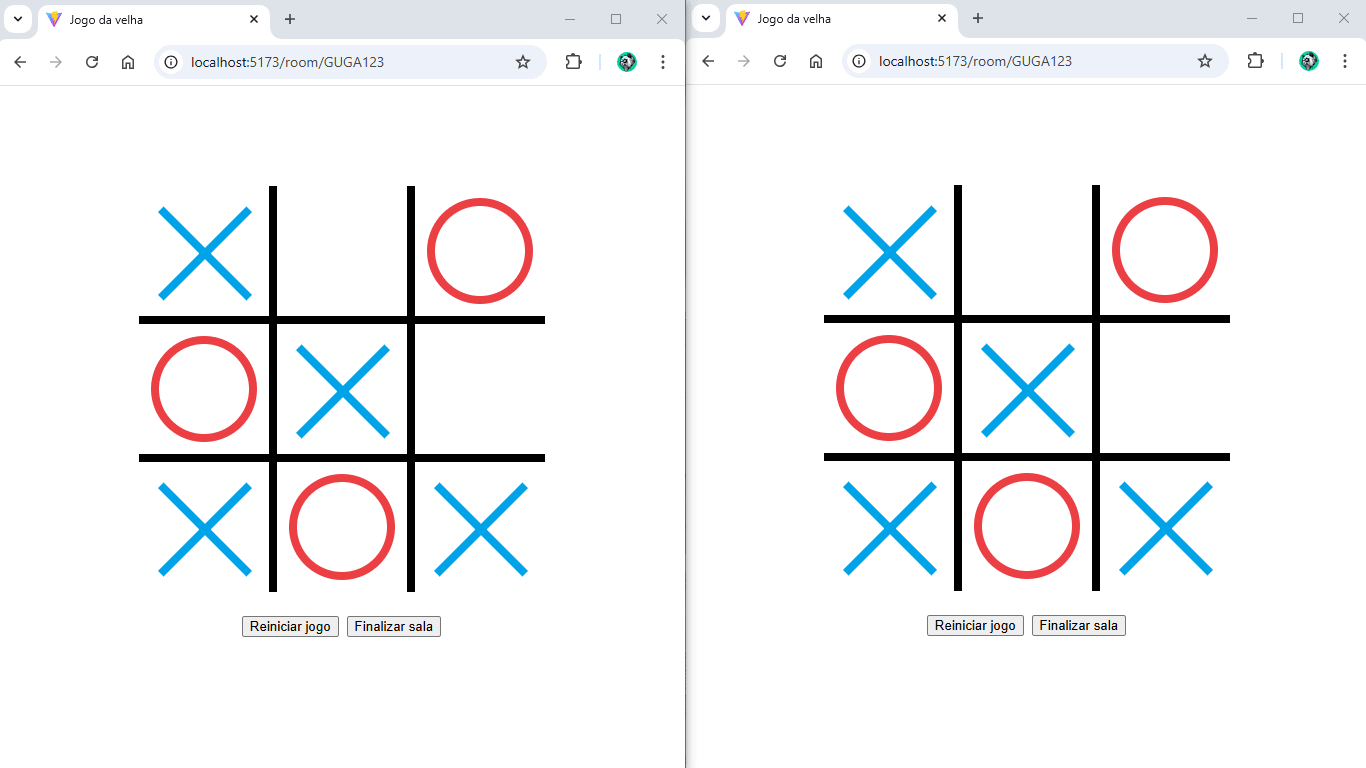Open a new tab in the right window
This screenshot has width=1366, height=768.
pyautogui.click(x=978, y=19)
